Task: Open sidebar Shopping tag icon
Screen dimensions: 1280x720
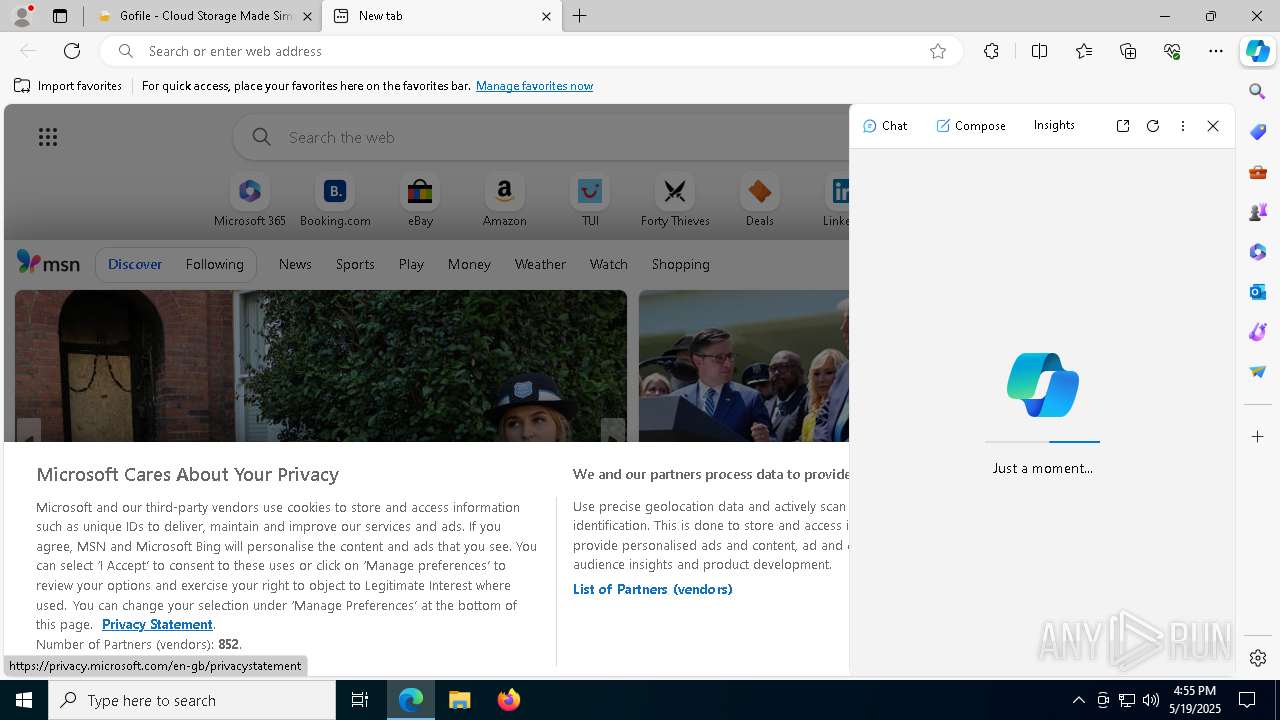Action: pos(1258,132)
